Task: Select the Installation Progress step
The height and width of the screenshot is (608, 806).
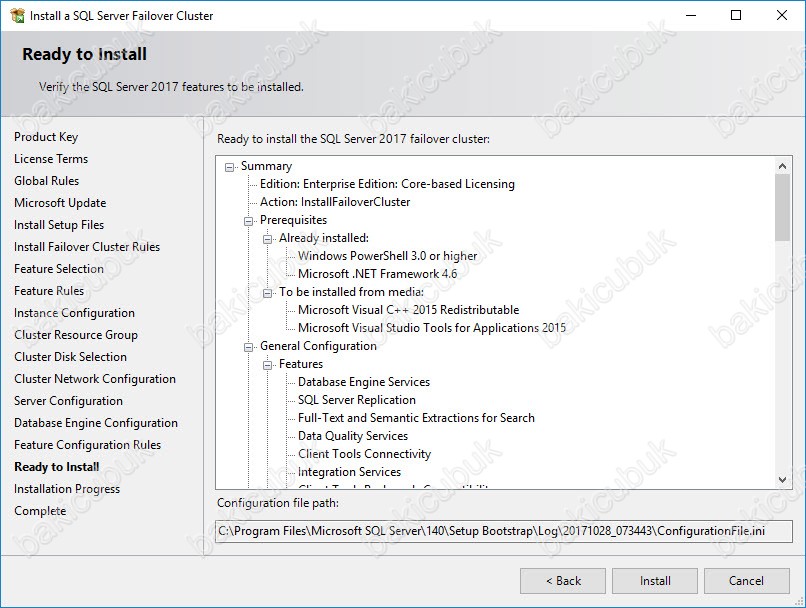Action: point(67,489)
